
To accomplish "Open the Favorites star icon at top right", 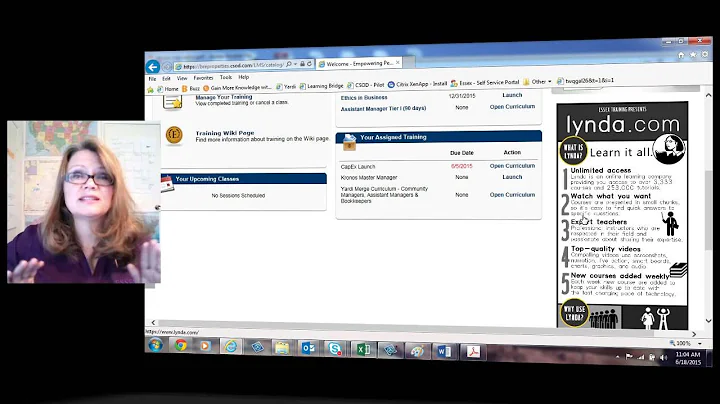I will [693, 55].
